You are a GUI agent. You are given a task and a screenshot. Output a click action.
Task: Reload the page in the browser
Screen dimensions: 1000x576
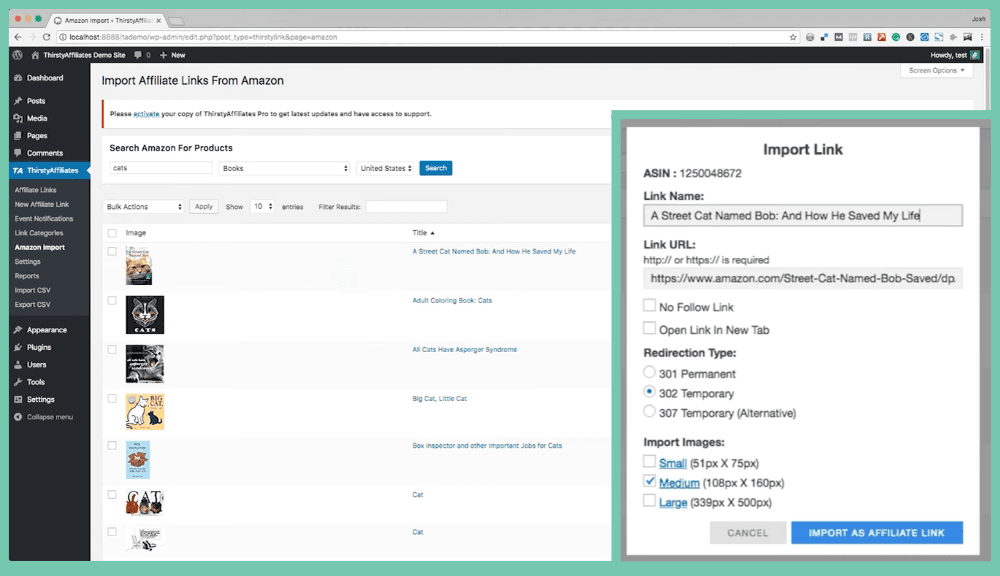[x=47, y=37]
